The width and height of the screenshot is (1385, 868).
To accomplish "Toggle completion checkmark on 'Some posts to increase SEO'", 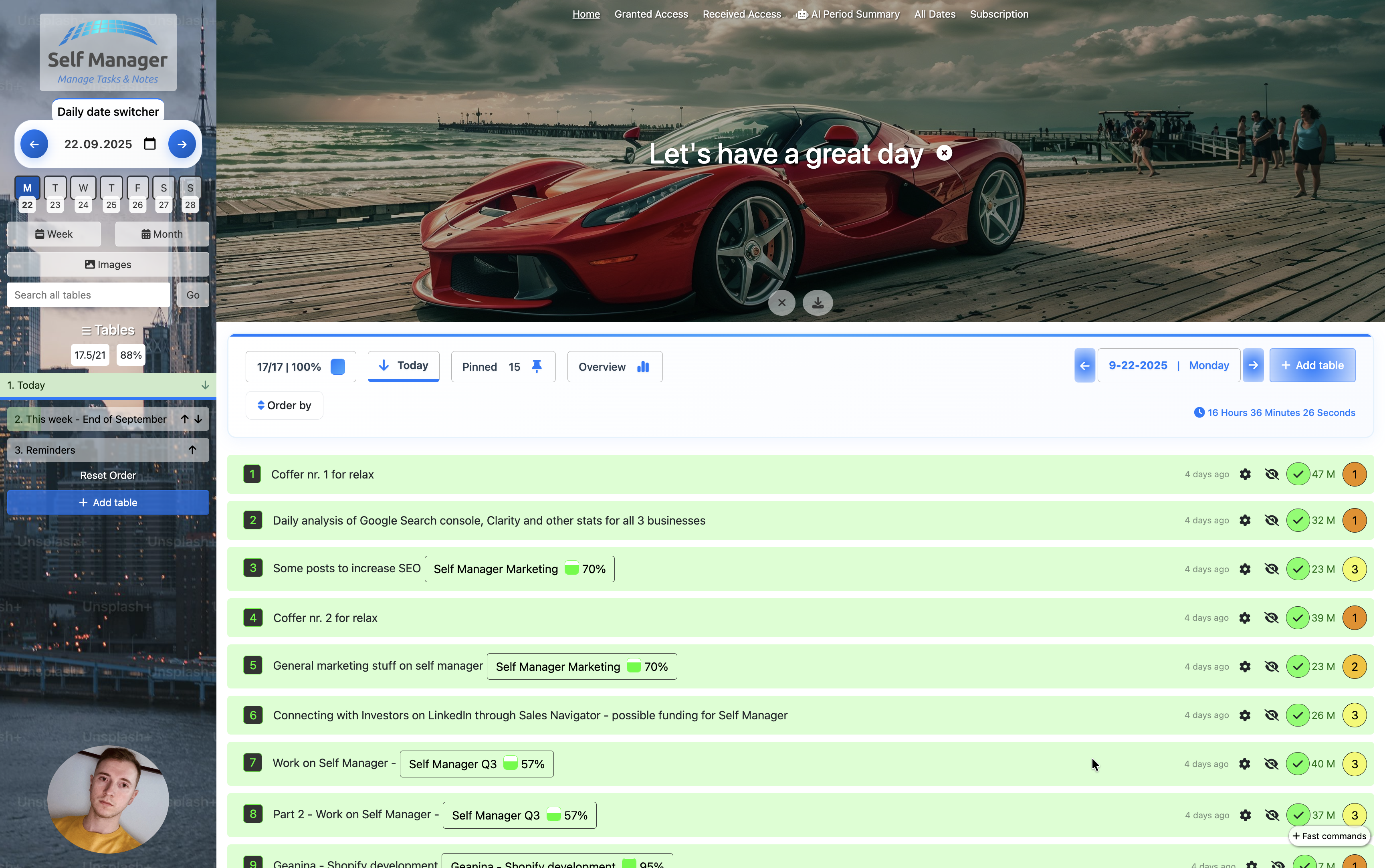I will pyautogui.click(x=1298, y=569).
